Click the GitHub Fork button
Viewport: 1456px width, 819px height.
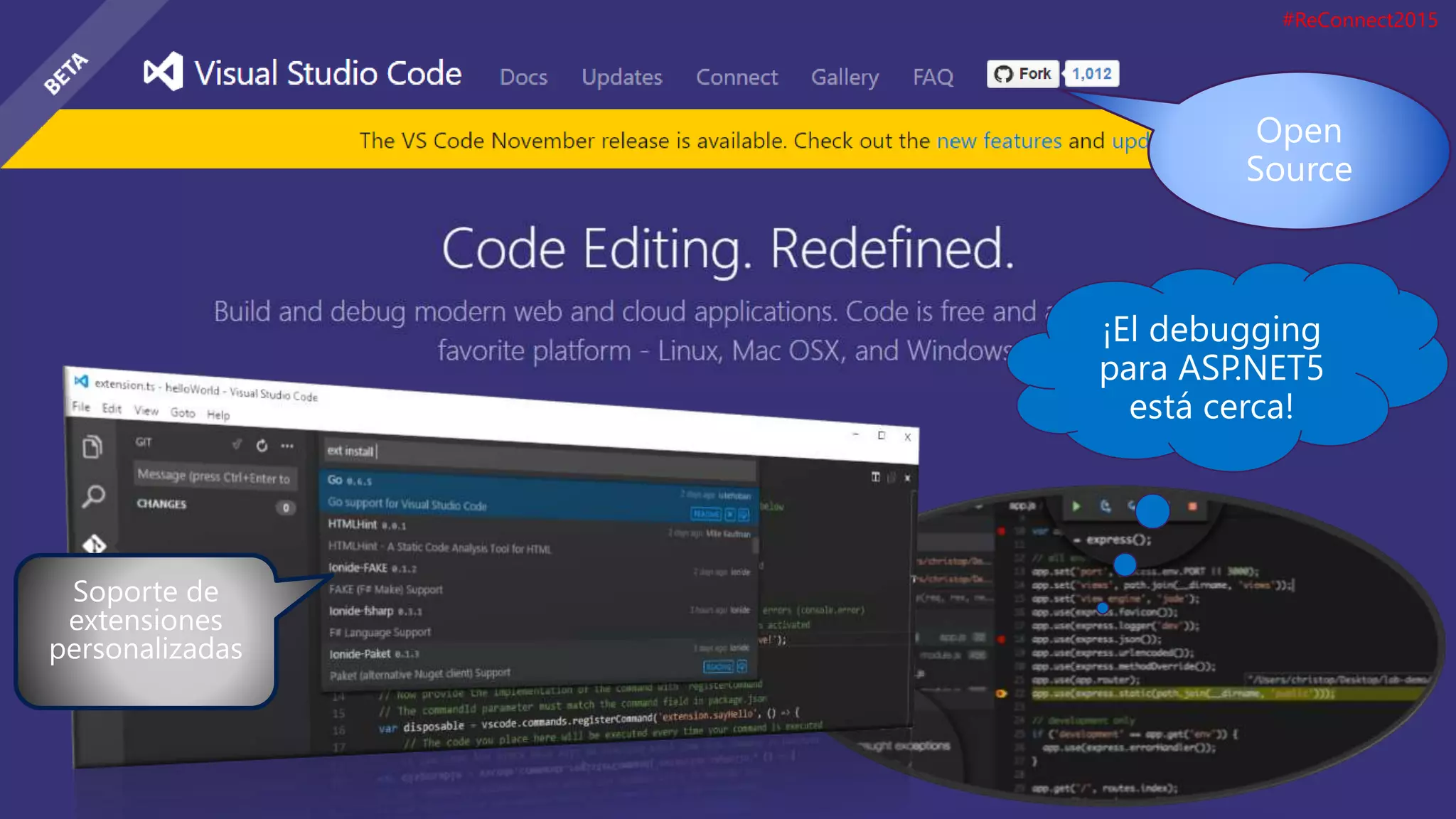click(x=1023, y=74)
